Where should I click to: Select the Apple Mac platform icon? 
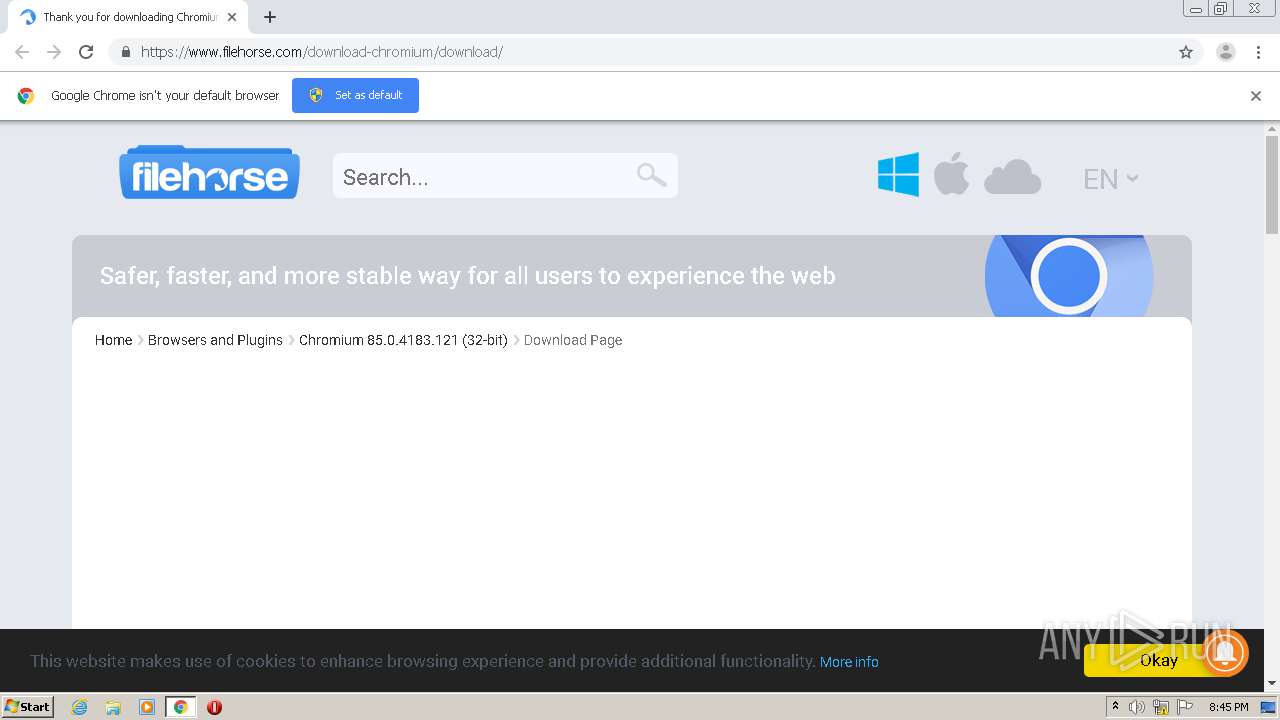click(951, 174)
